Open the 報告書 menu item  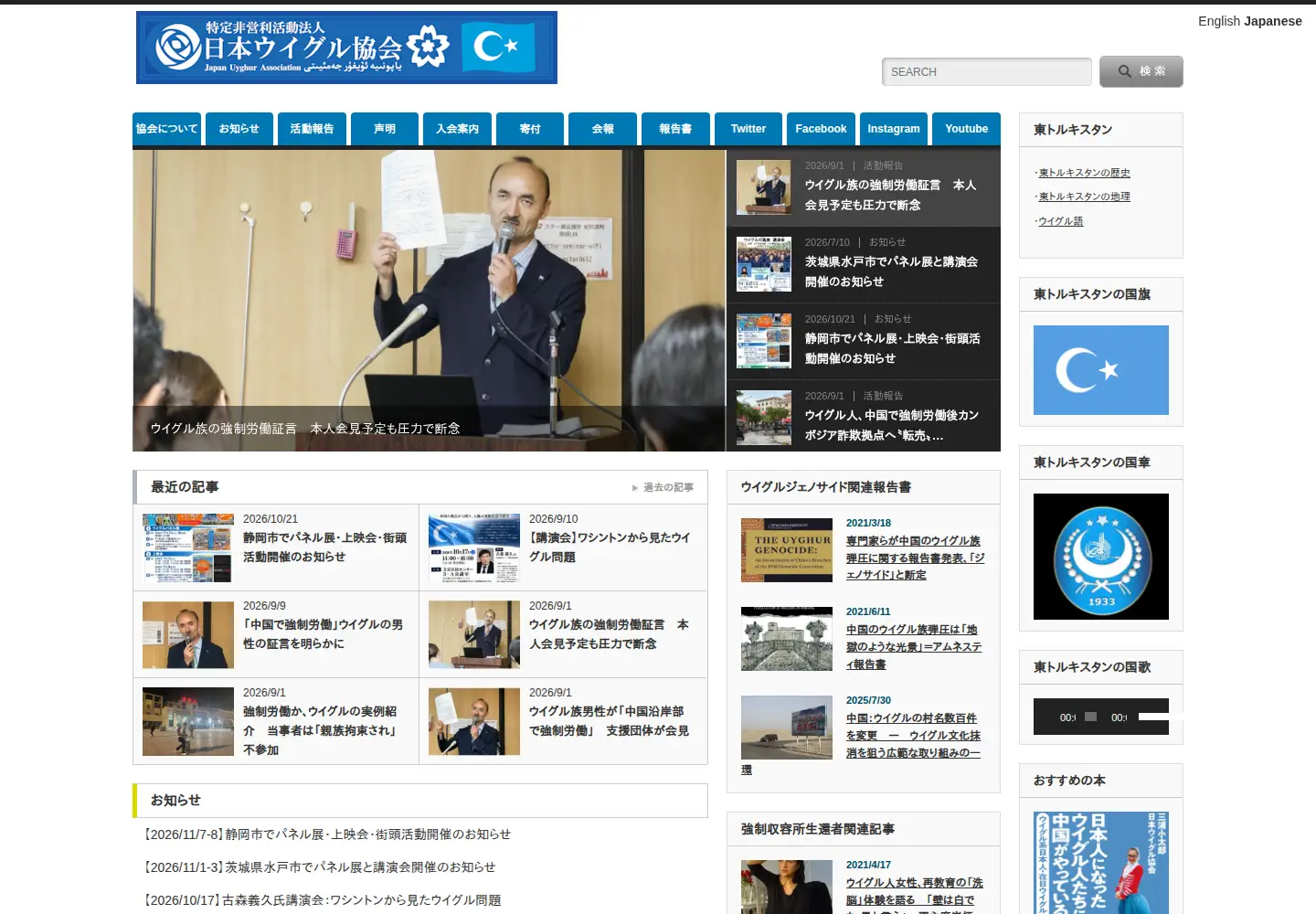coord(675,129)
